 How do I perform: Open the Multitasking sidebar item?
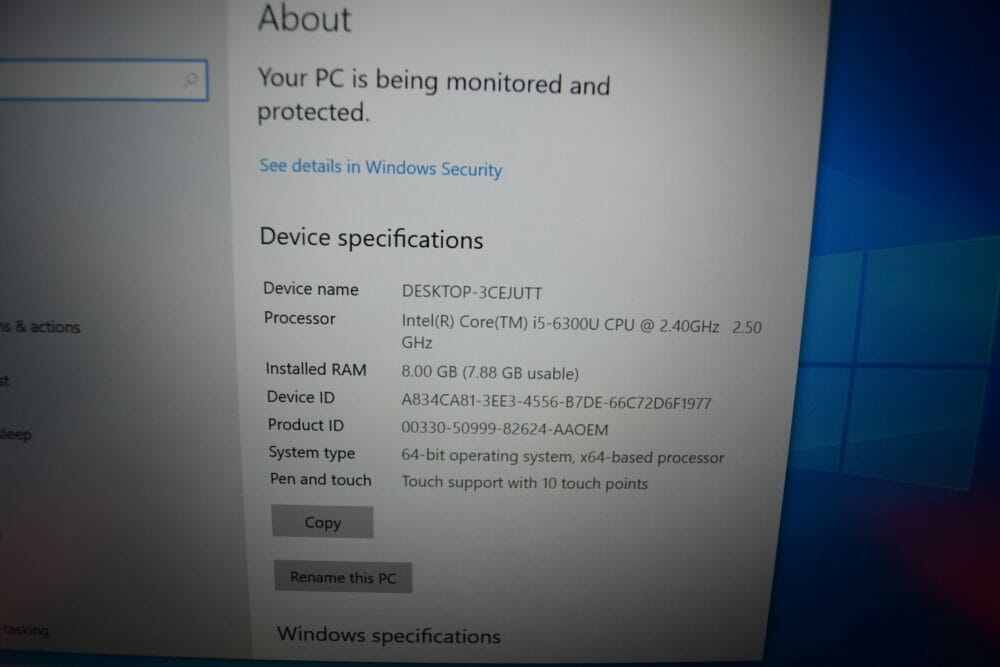25,629
